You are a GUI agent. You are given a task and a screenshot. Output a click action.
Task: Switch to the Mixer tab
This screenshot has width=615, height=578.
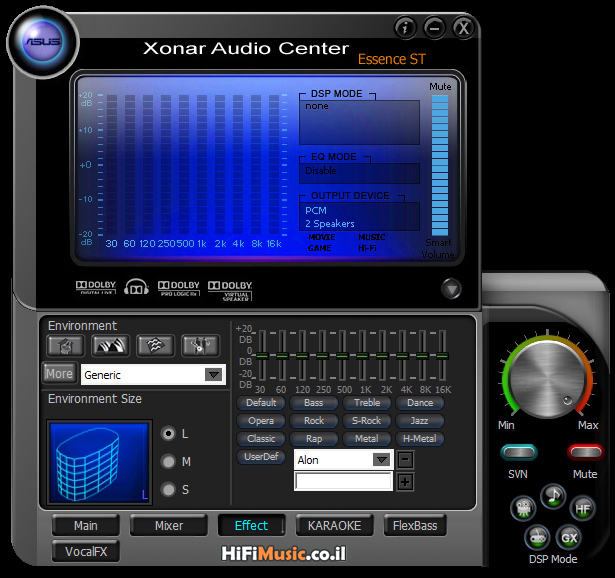pos(169,525)
